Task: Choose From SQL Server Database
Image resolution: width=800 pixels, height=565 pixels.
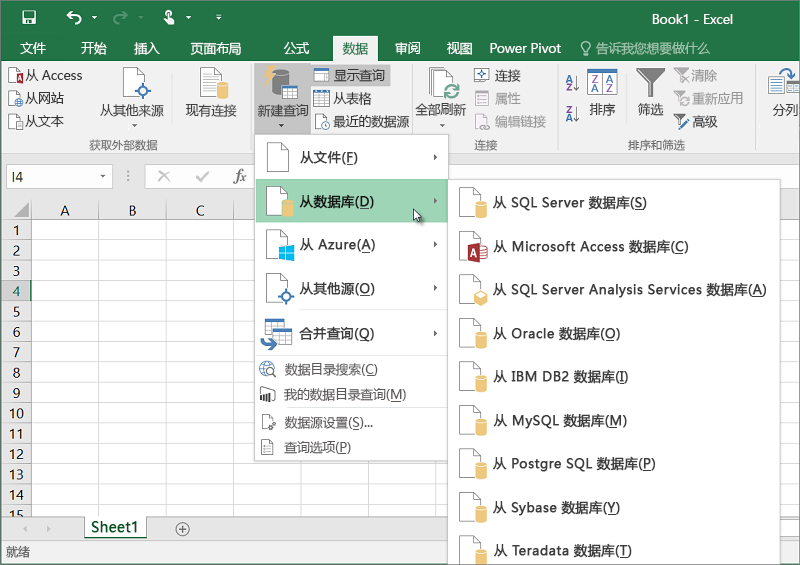Action: click(x=614, y=203)
